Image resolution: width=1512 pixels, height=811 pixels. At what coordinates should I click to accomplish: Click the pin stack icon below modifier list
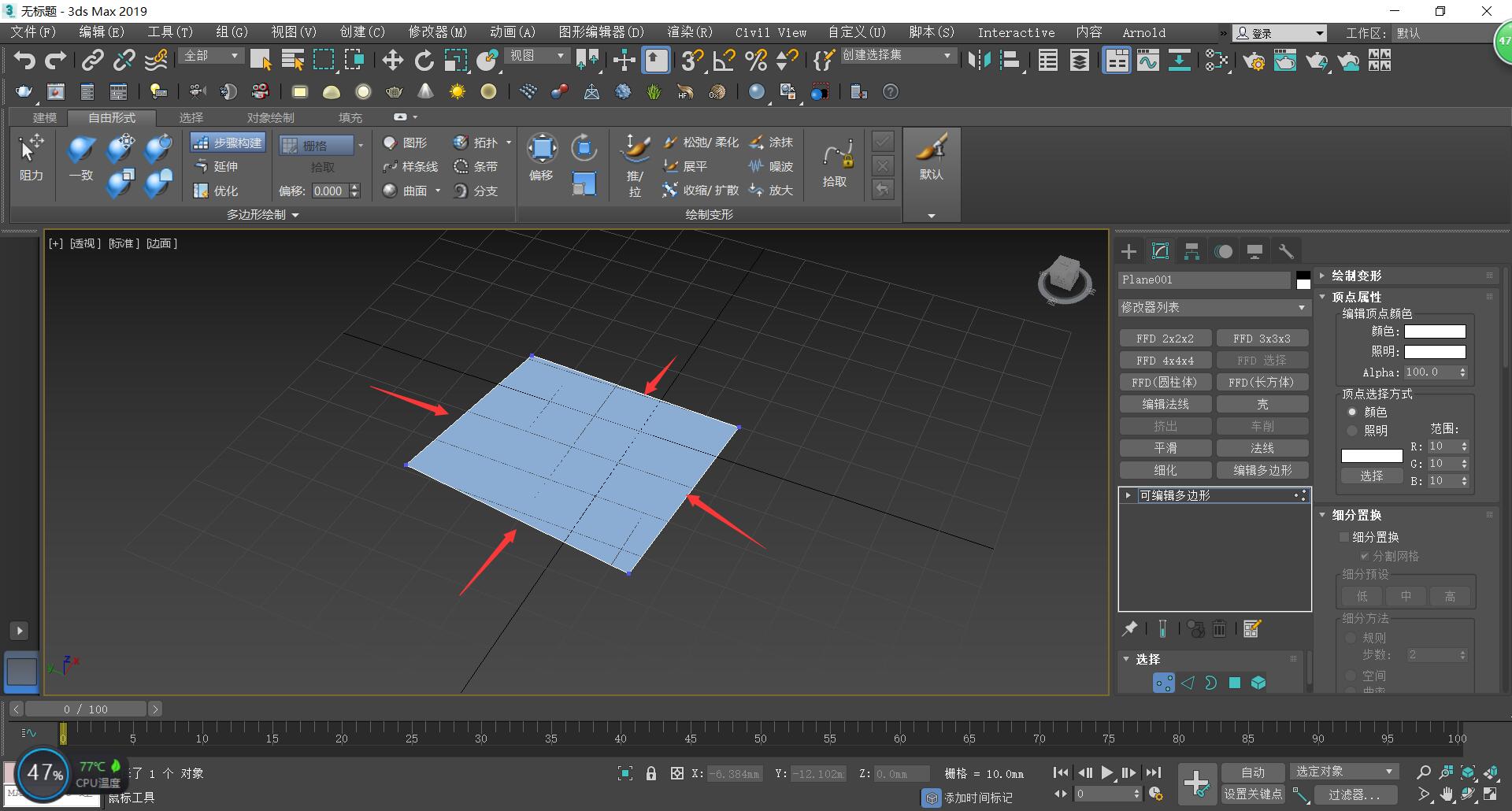(x=1129, y=628)
